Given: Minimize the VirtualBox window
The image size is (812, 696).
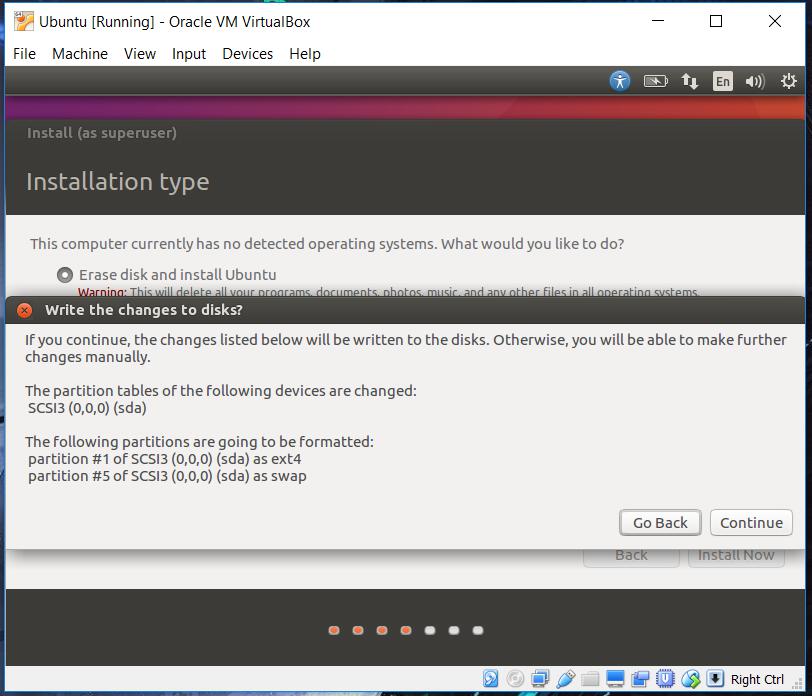Looking at the screenshot, I should click(658, 21).
